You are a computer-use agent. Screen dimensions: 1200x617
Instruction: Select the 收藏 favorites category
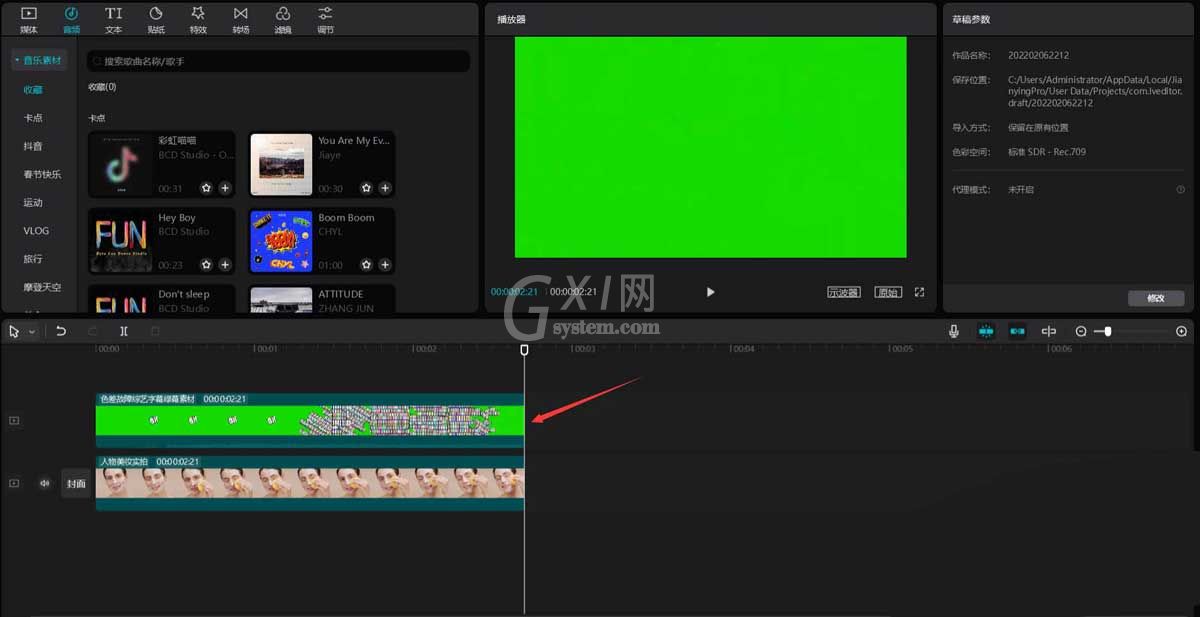pyautogui.click(x=33, y=90)
